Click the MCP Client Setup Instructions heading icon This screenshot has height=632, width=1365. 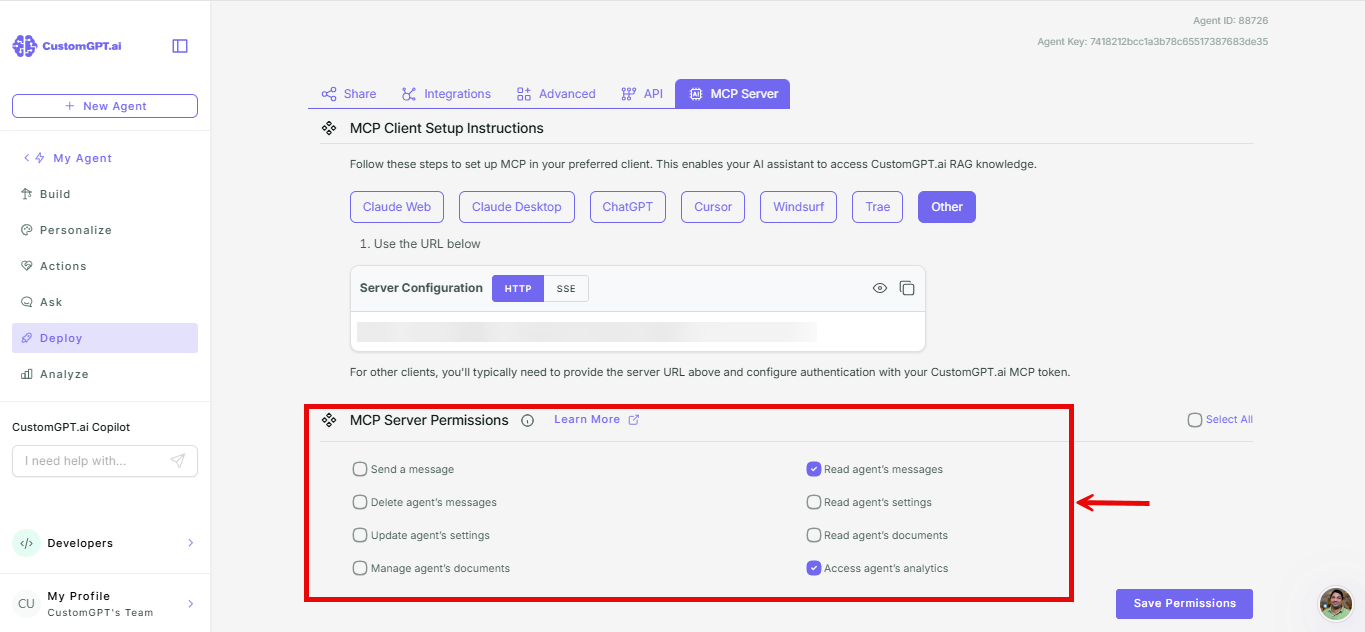coord(328,128)
